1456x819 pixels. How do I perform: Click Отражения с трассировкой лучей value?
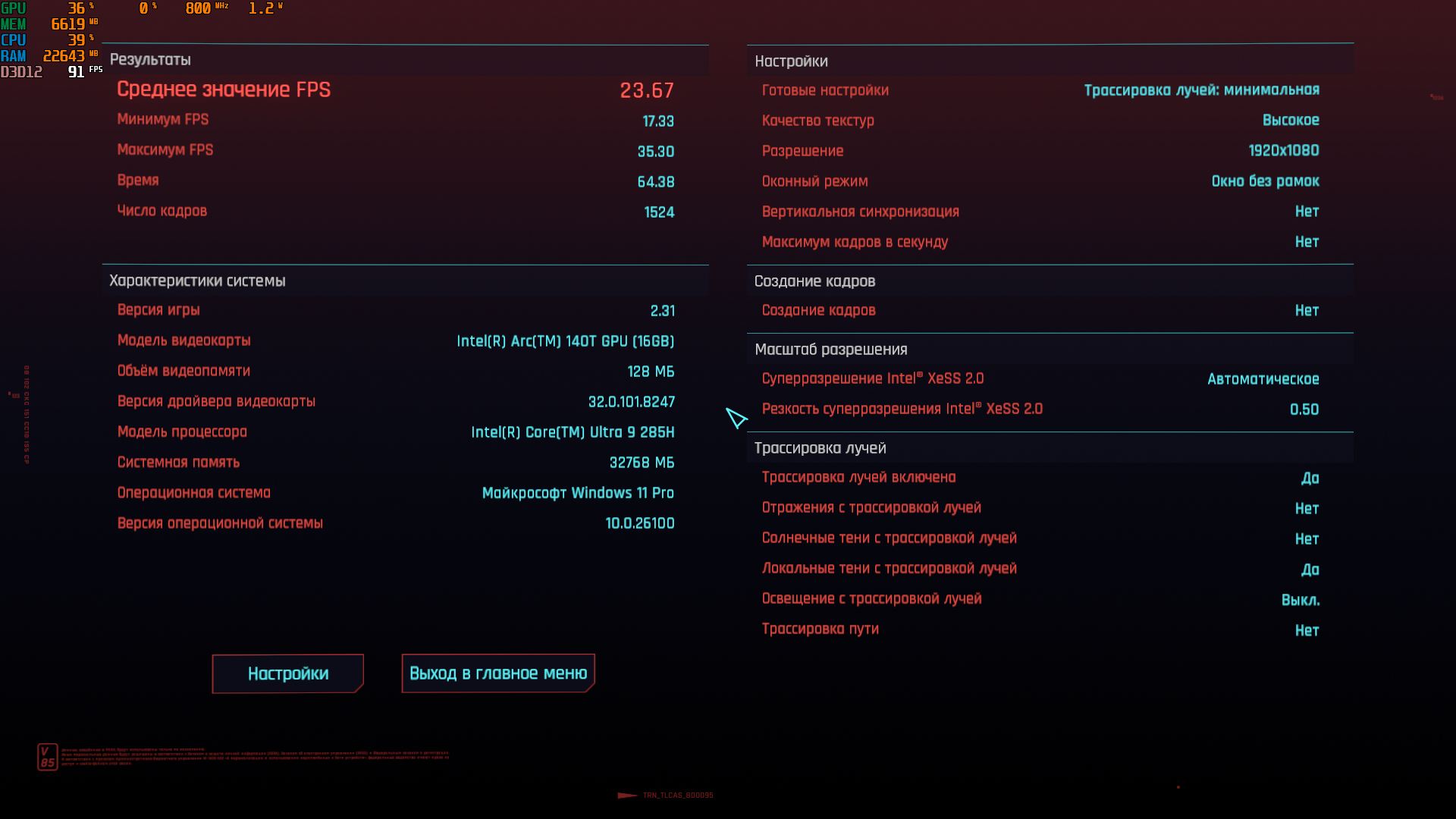tap(1307, 509)
